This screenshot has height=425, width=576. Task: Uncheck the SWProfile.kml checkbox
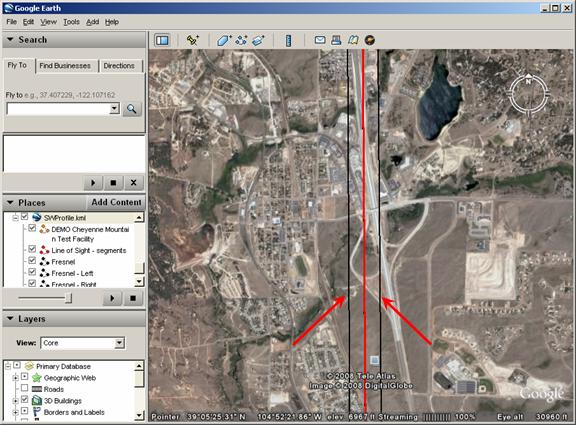(x=24, y=217)
